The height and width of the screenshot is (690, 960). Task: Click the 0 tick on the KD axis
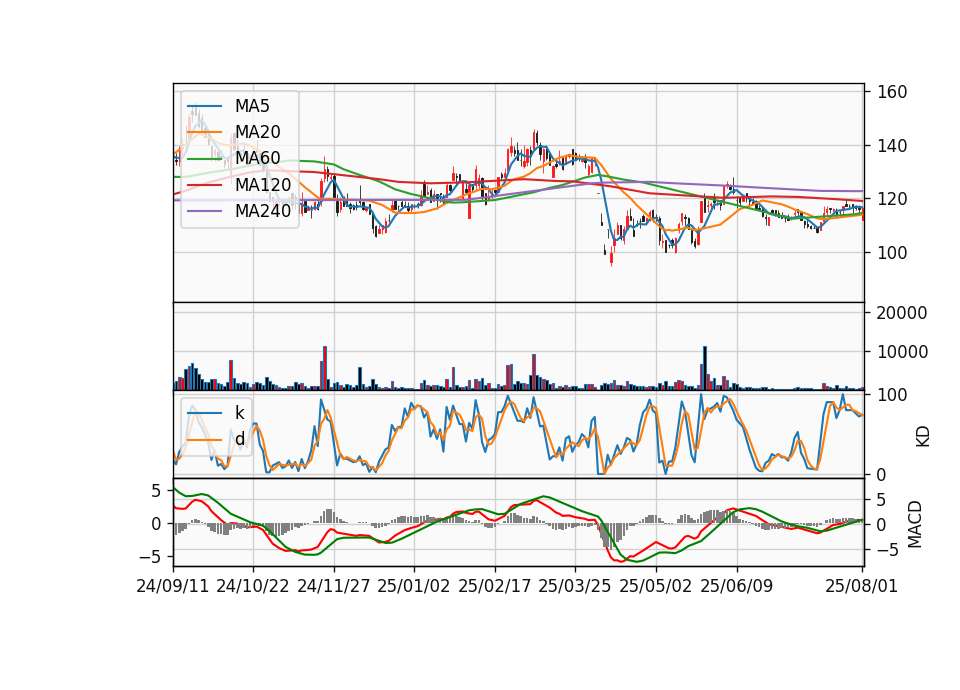882,474
